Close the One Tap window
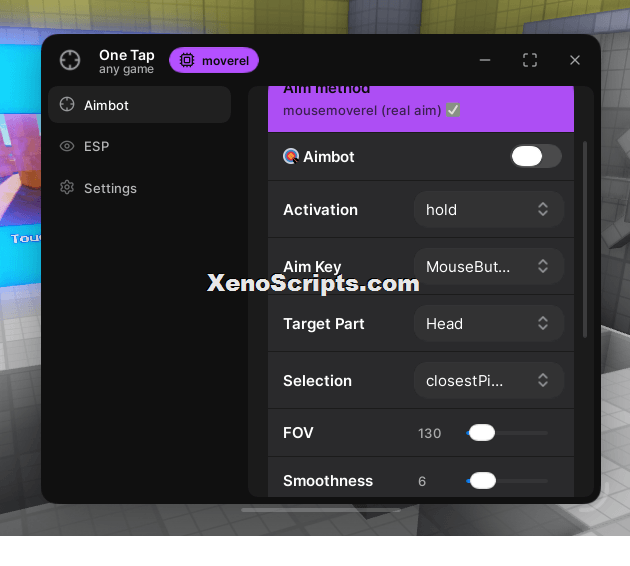This screenshot has width=630, height=566. (x=575, y=60)
